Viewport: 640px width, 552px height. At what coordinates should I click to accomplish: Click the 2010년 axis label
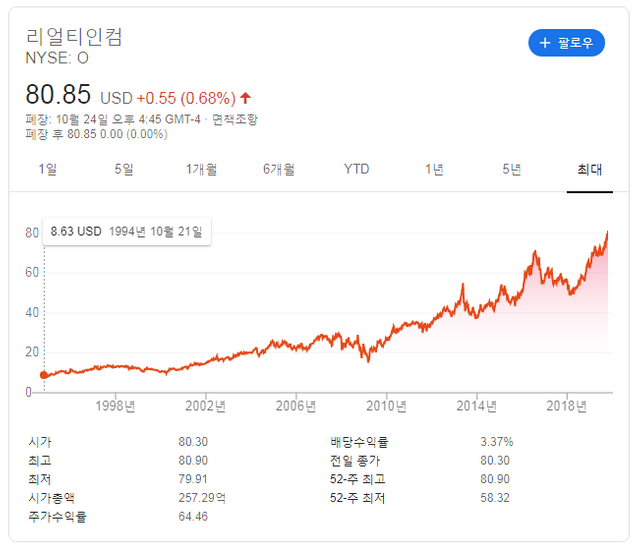[x=386, y=406]
